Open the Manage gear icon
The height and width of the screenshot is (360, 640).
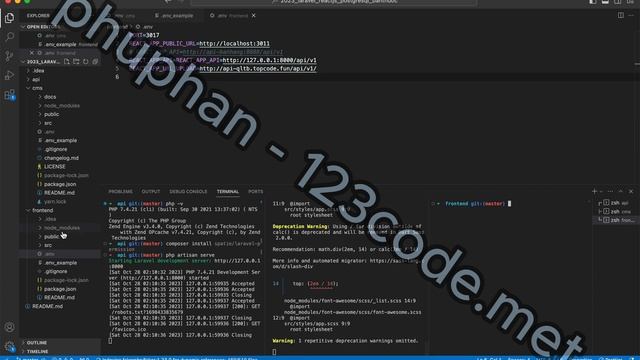click(9, 347)
